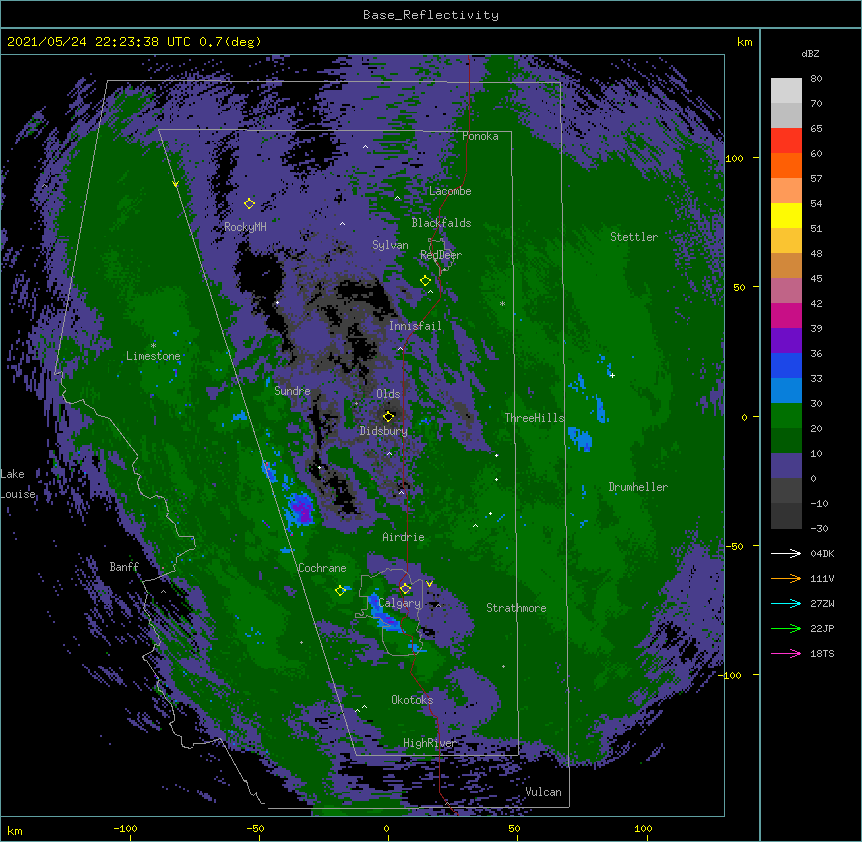The height and width of the screenshot is (842, 862).
Task: Select yellow diamond marker between Olds and Didsbury
Action: coord(389,416)
